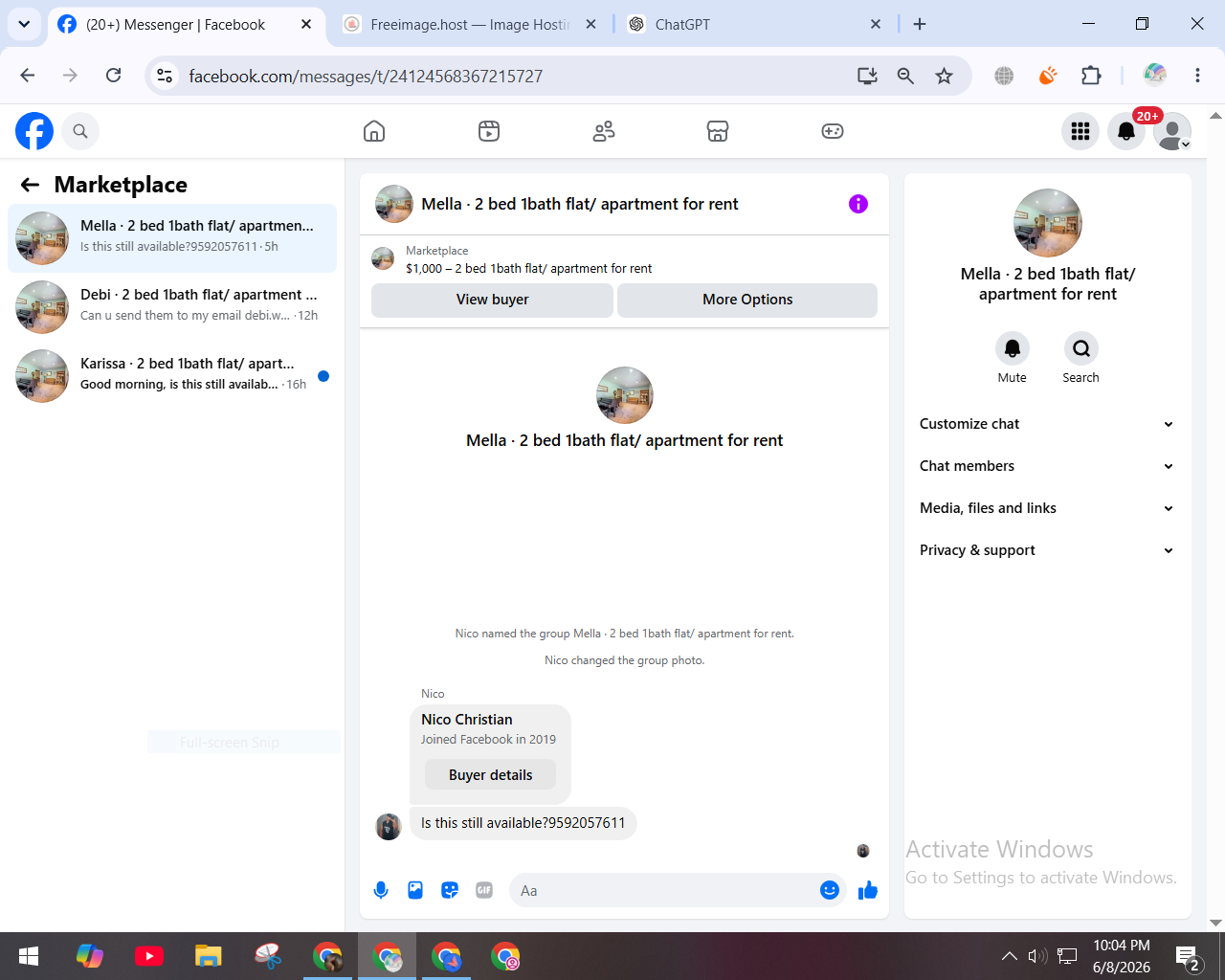Open a new browser tab
The image size is (1225, 980).
click(920, 24)
